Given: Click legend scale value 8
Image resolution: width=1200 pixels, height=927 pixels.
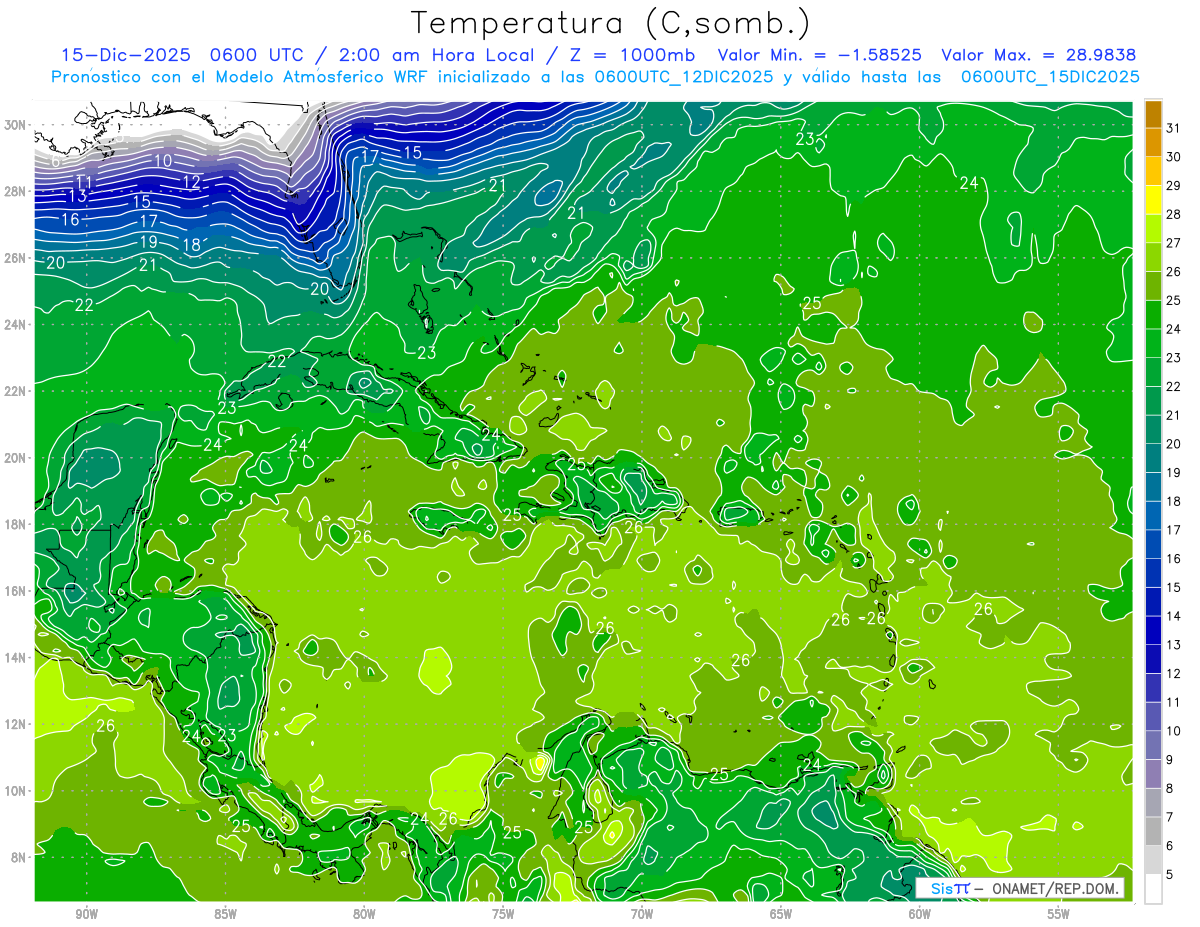Looking at the screenshot, I should pyautogui.click(x=1169, y=789).
